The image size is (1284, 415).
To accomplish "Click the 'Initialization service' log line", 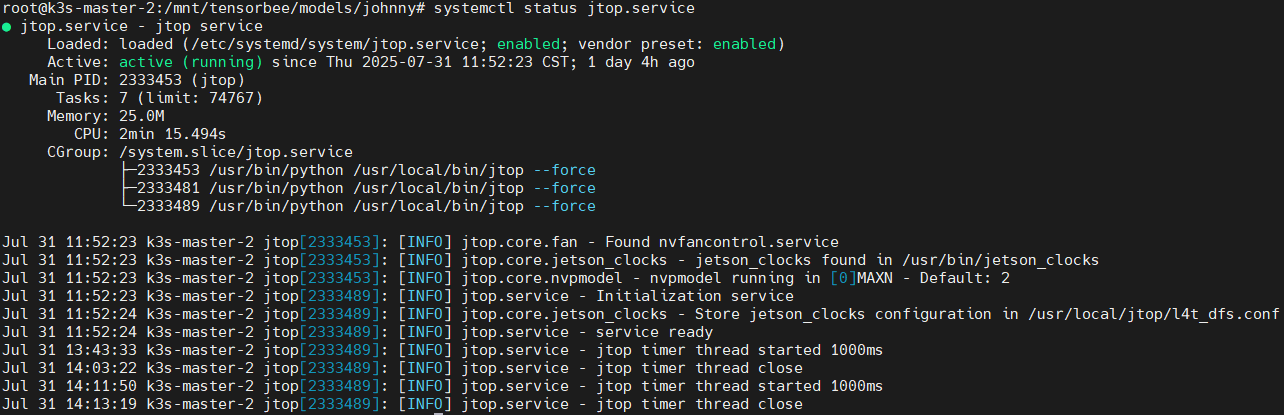I will (398, 296).
